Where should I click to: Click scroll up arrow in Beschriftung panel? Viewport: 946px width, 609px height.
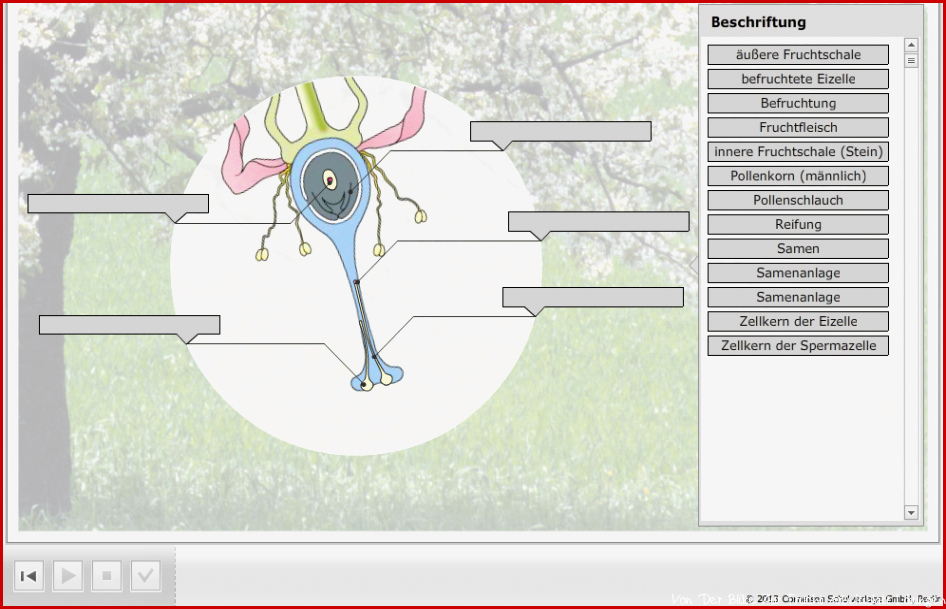pos(911,45)
